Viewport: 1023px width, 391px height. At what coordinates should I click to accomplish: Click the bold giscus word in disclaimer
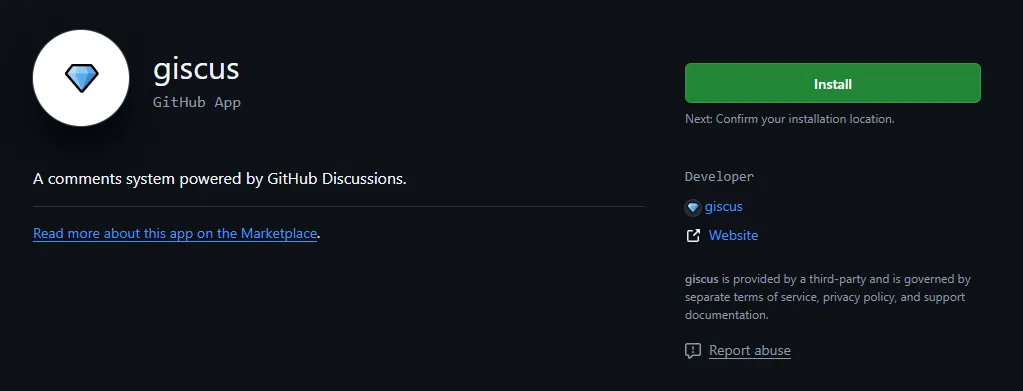[701, 279]
